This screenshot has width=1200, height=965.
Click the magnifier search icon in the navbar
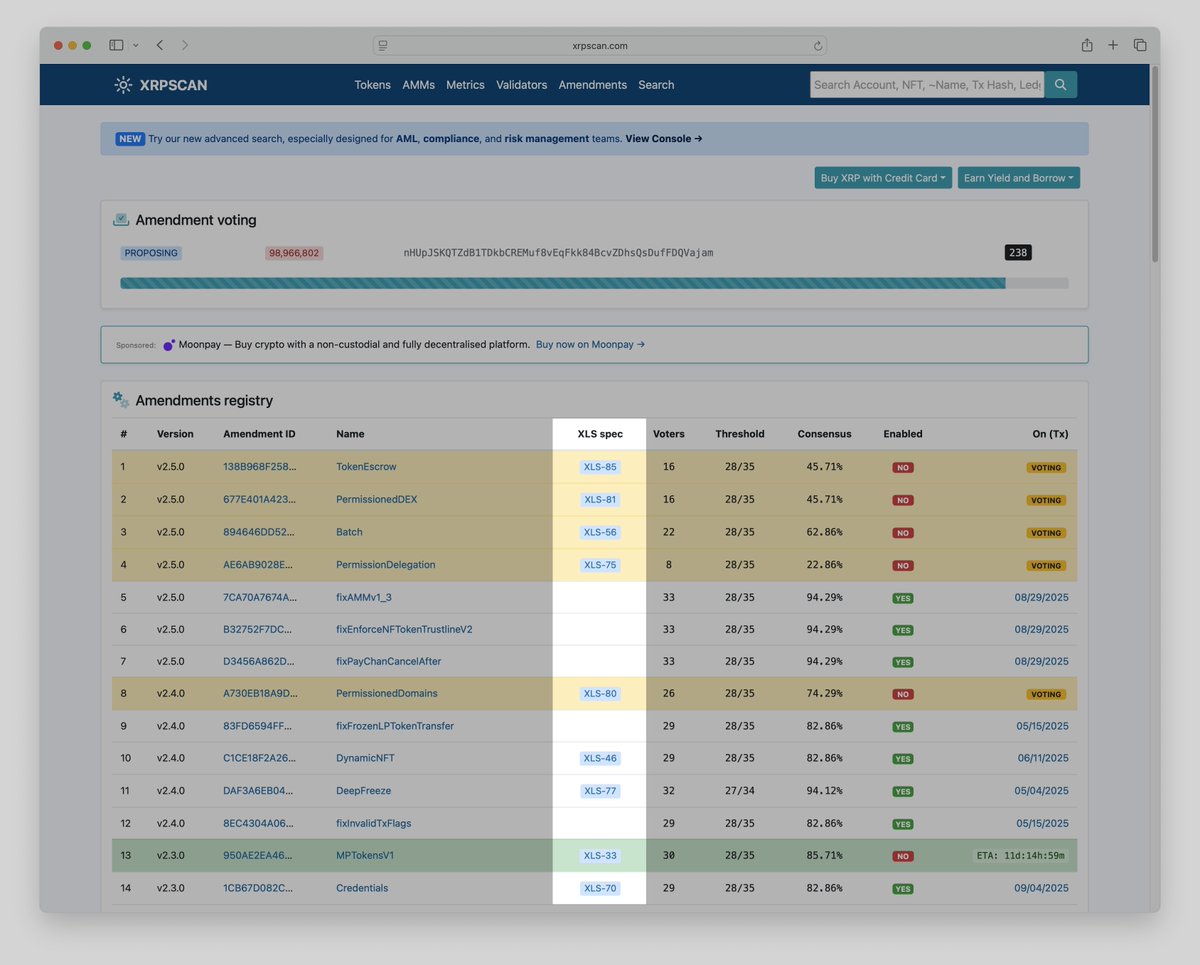[1060, 84]
